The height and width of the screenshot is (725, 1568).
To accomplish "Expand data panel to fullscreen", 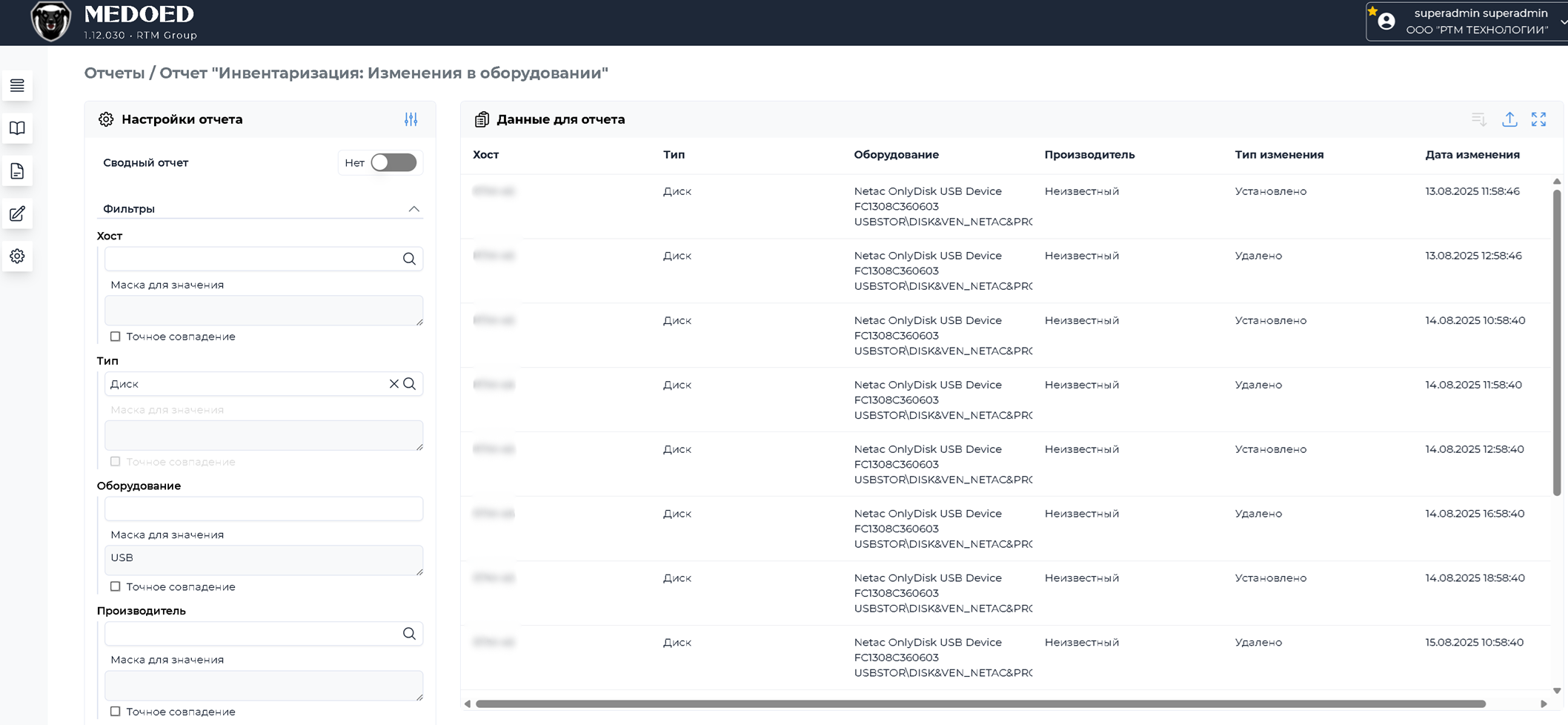I will (x=1539, y=119).
